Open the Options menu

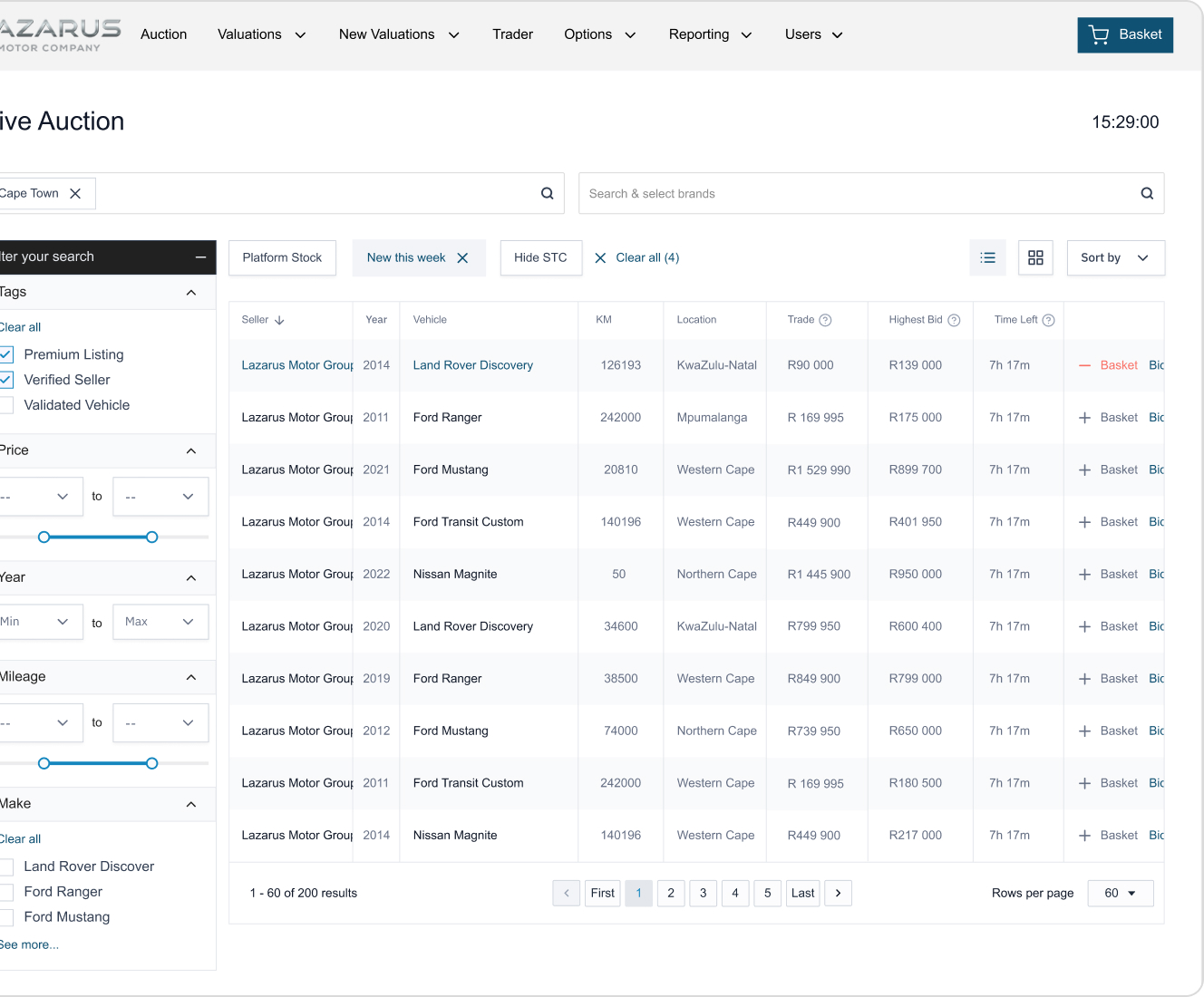point(599,34)
